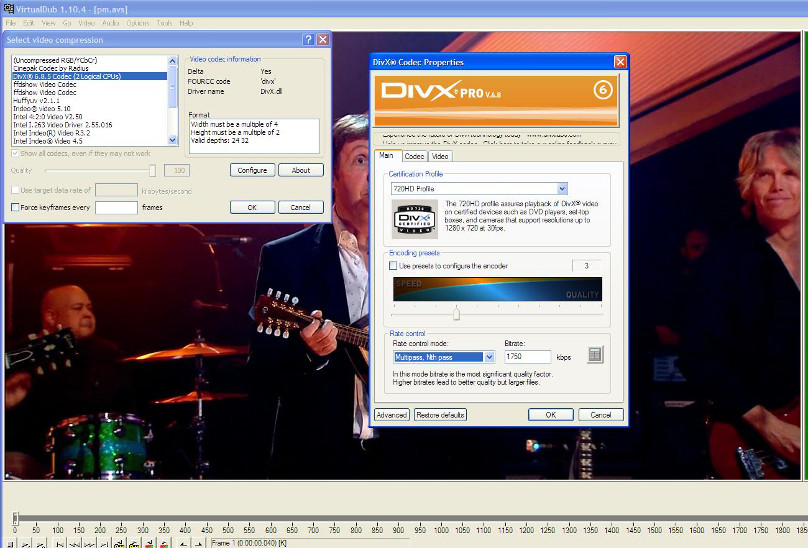The image size is (808, 548).
Task: Enable Use target data rate checkbox
Action: (15, 190)
